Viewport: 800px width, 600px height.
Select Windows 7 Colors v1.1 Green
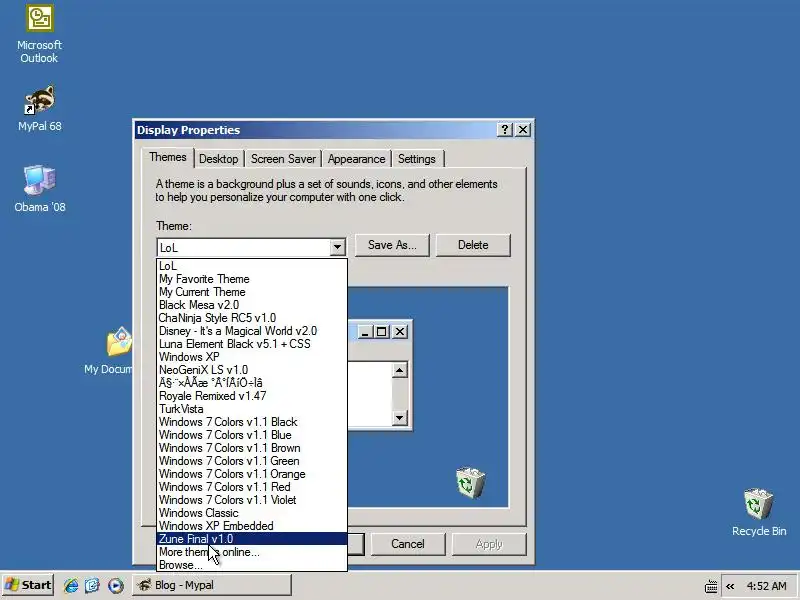coord(252,461)
